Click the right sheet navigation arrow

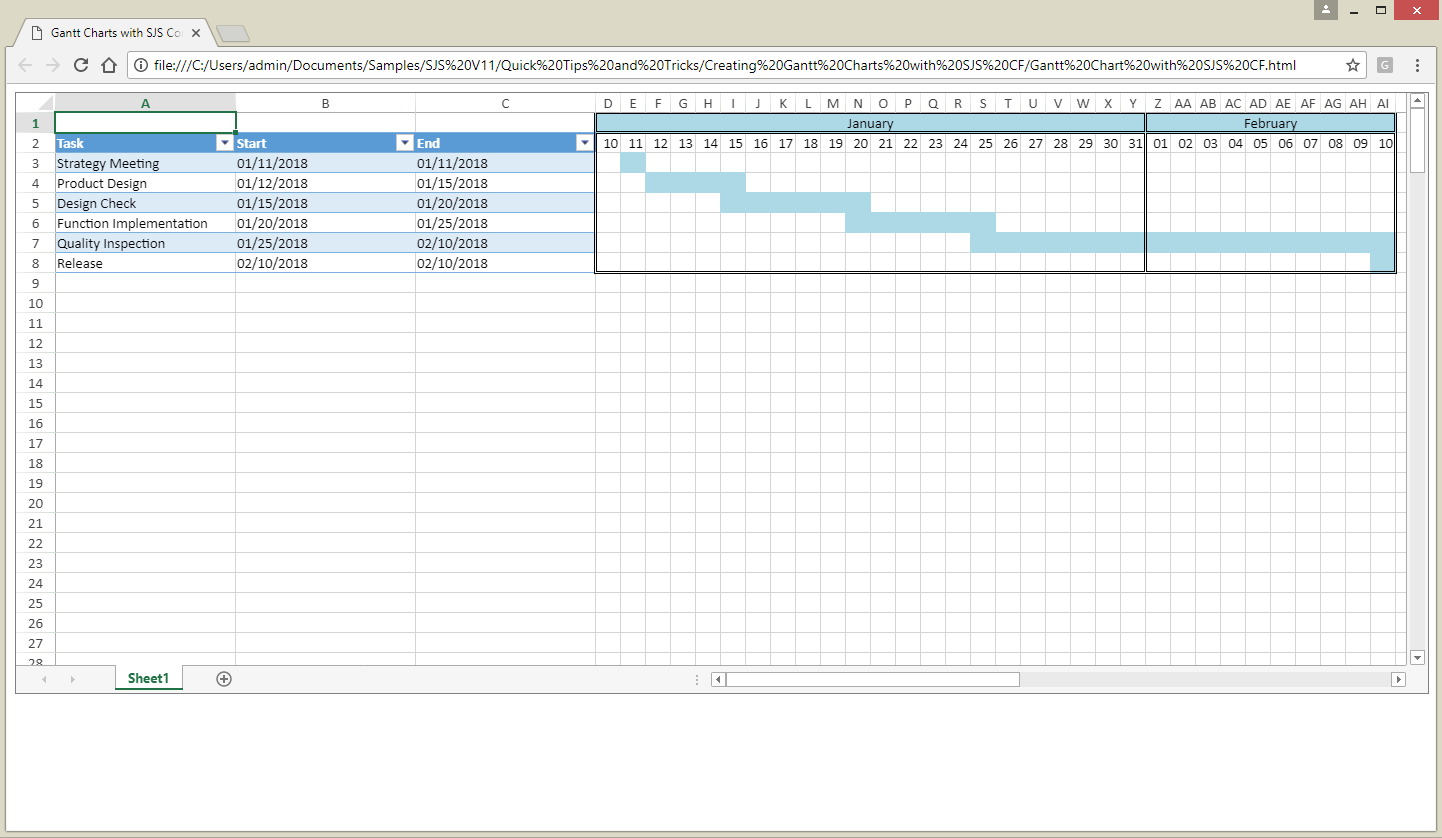(72, 678)
